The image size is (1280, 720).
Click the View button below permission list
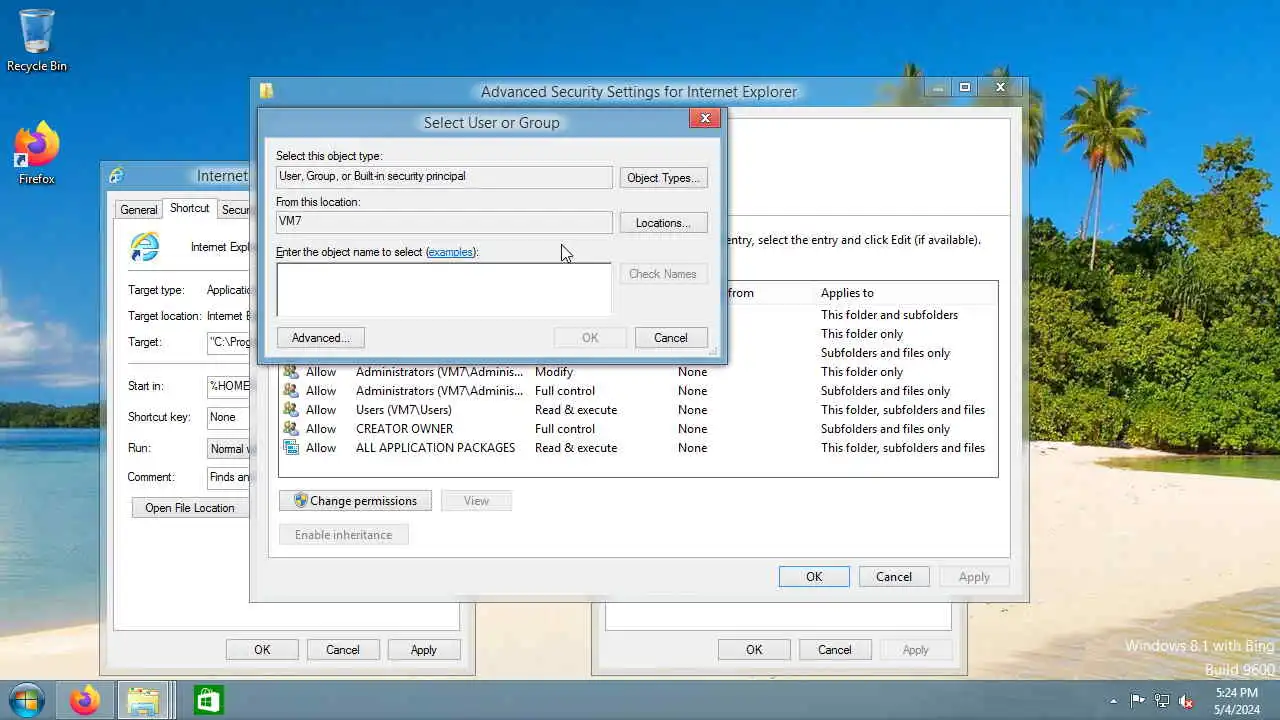pyautogui.click(x=476, y=501)
